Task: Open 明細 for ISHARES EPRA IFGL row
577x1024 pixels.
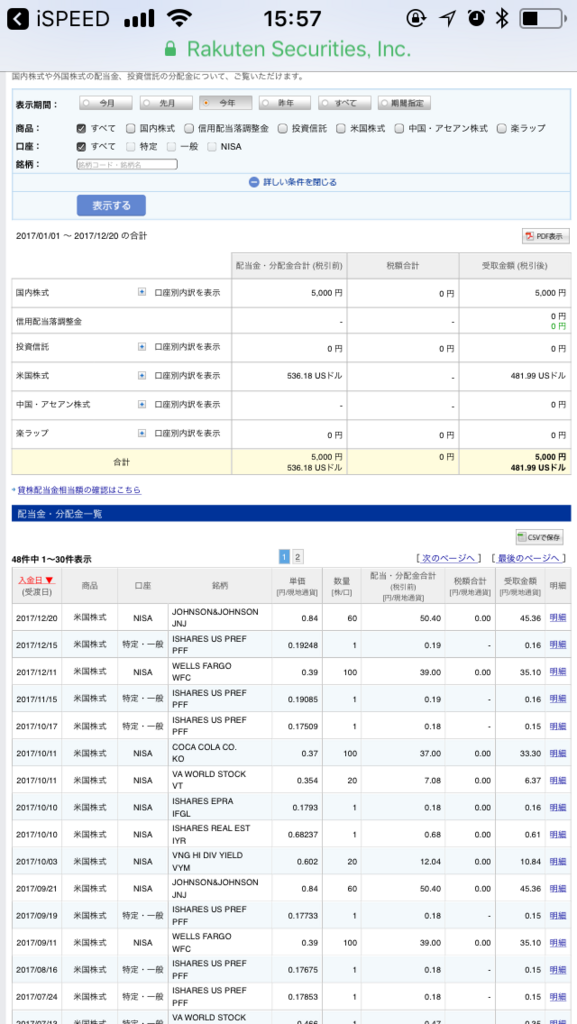Action: point(558,807)
